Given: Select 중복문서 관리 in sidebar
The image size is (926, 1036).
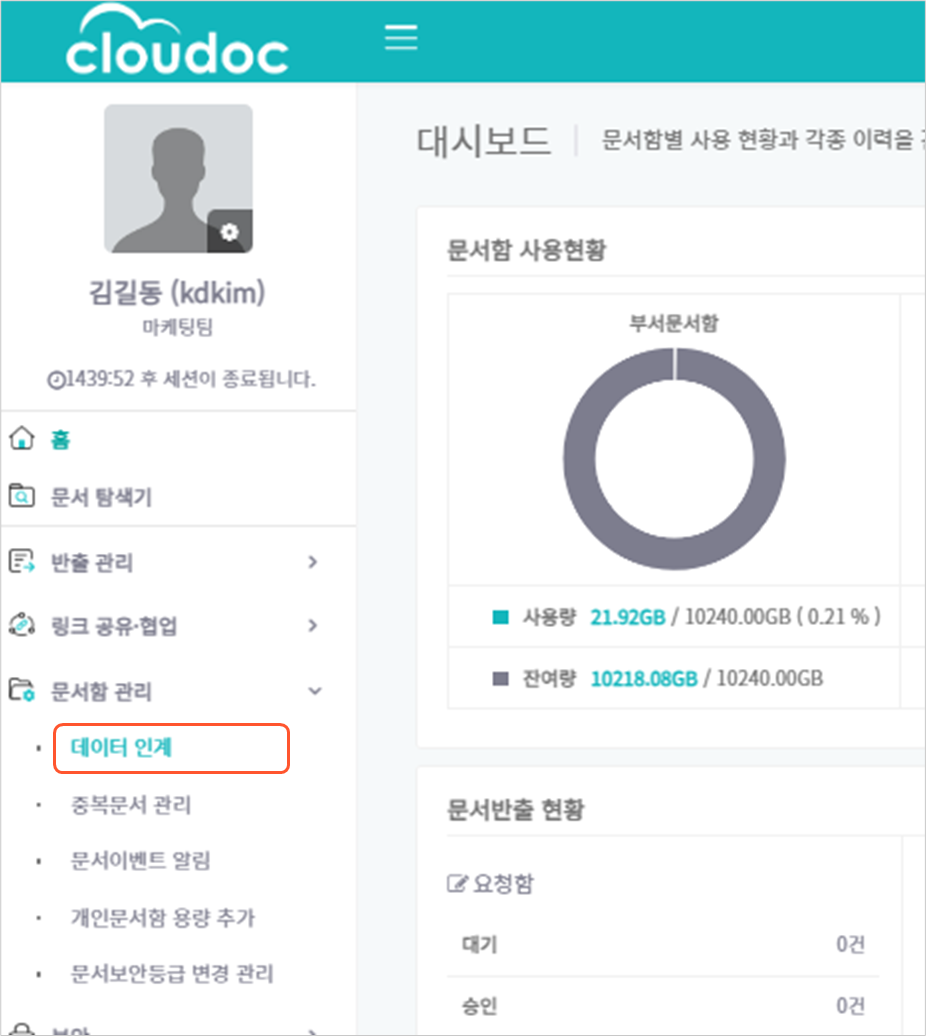Looking at the screenshot, I should tap(131, 805).
